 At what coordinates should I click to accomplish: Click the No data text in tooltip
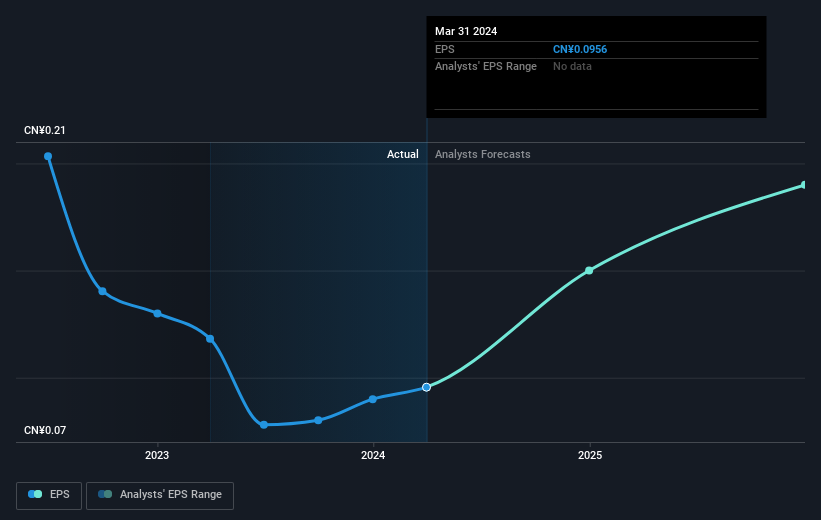[572, 67]
